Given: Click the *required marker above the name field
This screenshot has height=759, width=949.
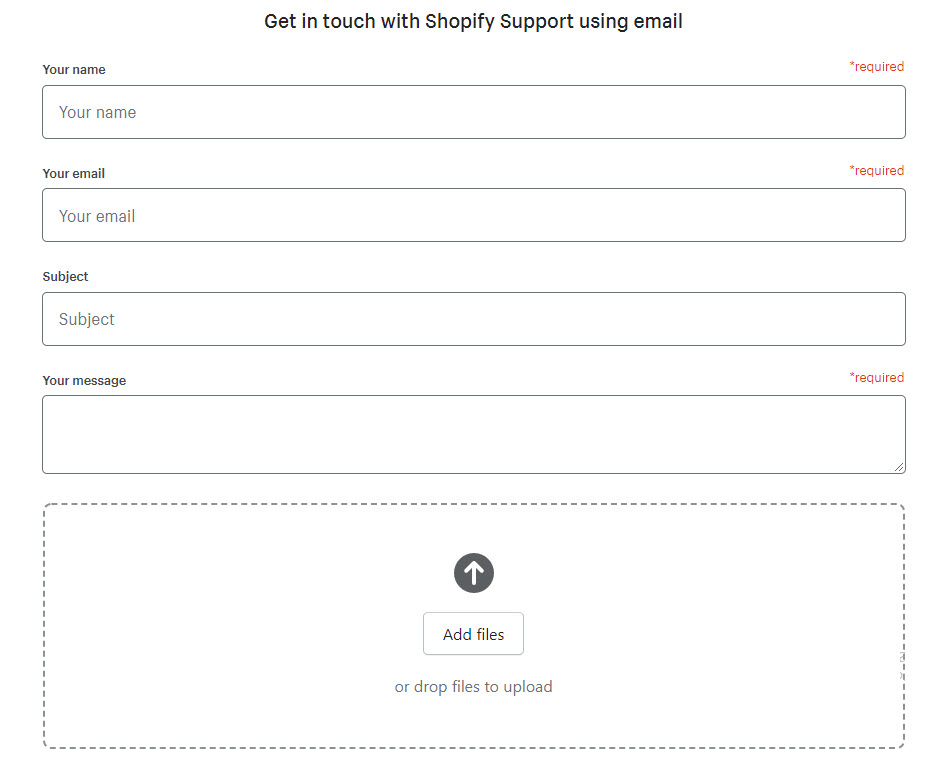Looking at the screenshot, I should click(x=876, y=67).
